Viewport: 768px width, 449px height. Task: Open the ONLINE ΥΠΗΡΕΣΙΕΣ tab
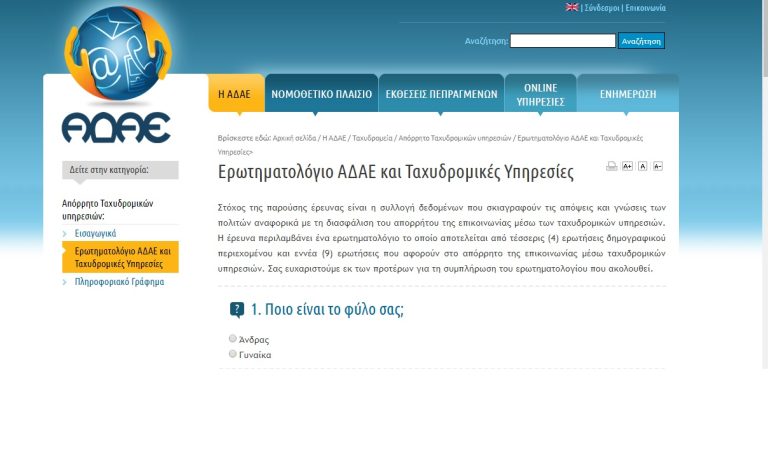(x=540, y=94)
